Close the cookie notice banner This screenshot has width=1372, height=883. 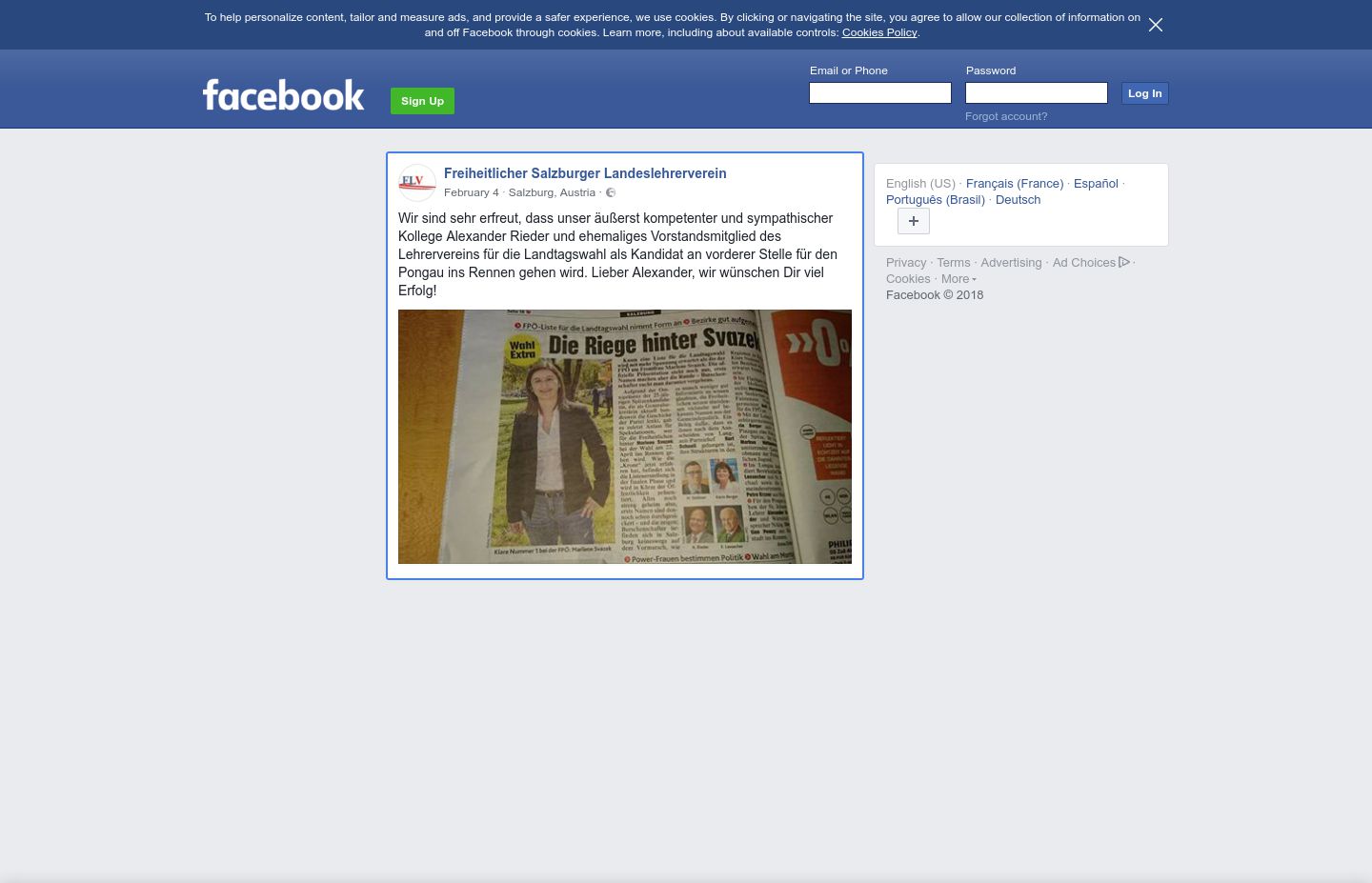click(x=1156, y=25)
